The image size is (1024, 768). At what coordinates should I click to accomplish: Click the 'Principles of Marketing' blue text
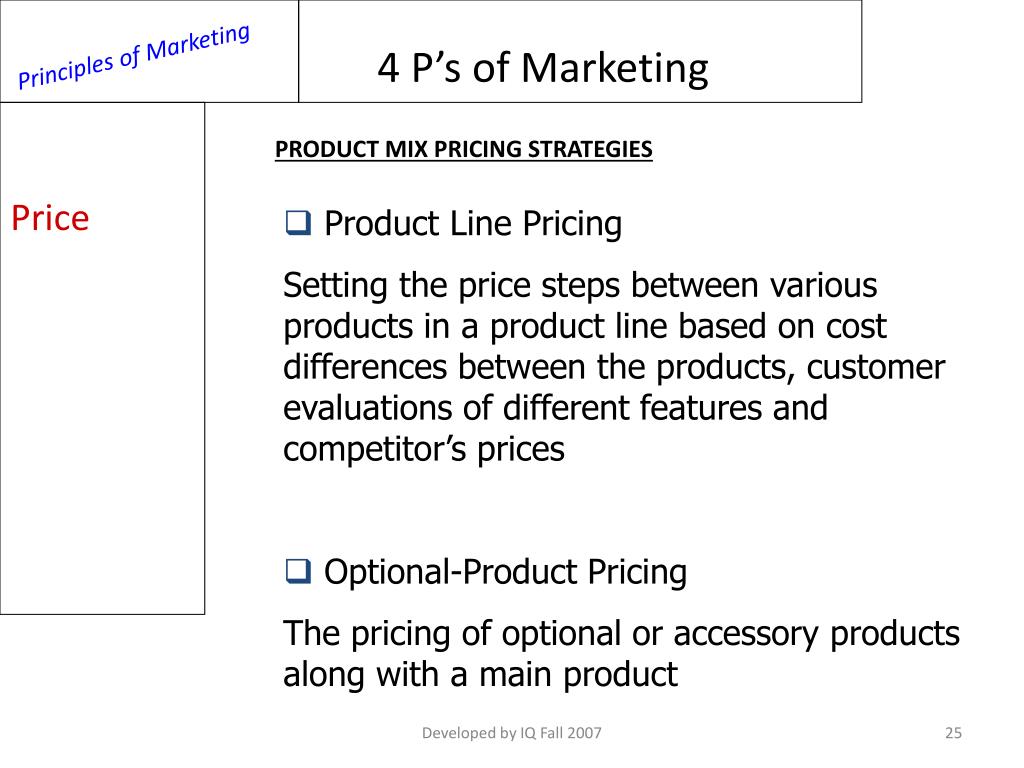[x=134, y=56]
